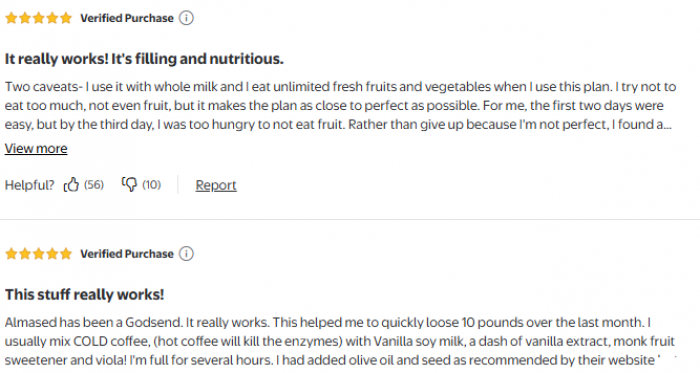This screenshot has width=700, height=373.
Task: Select the 'This stuff really works!' review title
Action: tap(84, 294)
